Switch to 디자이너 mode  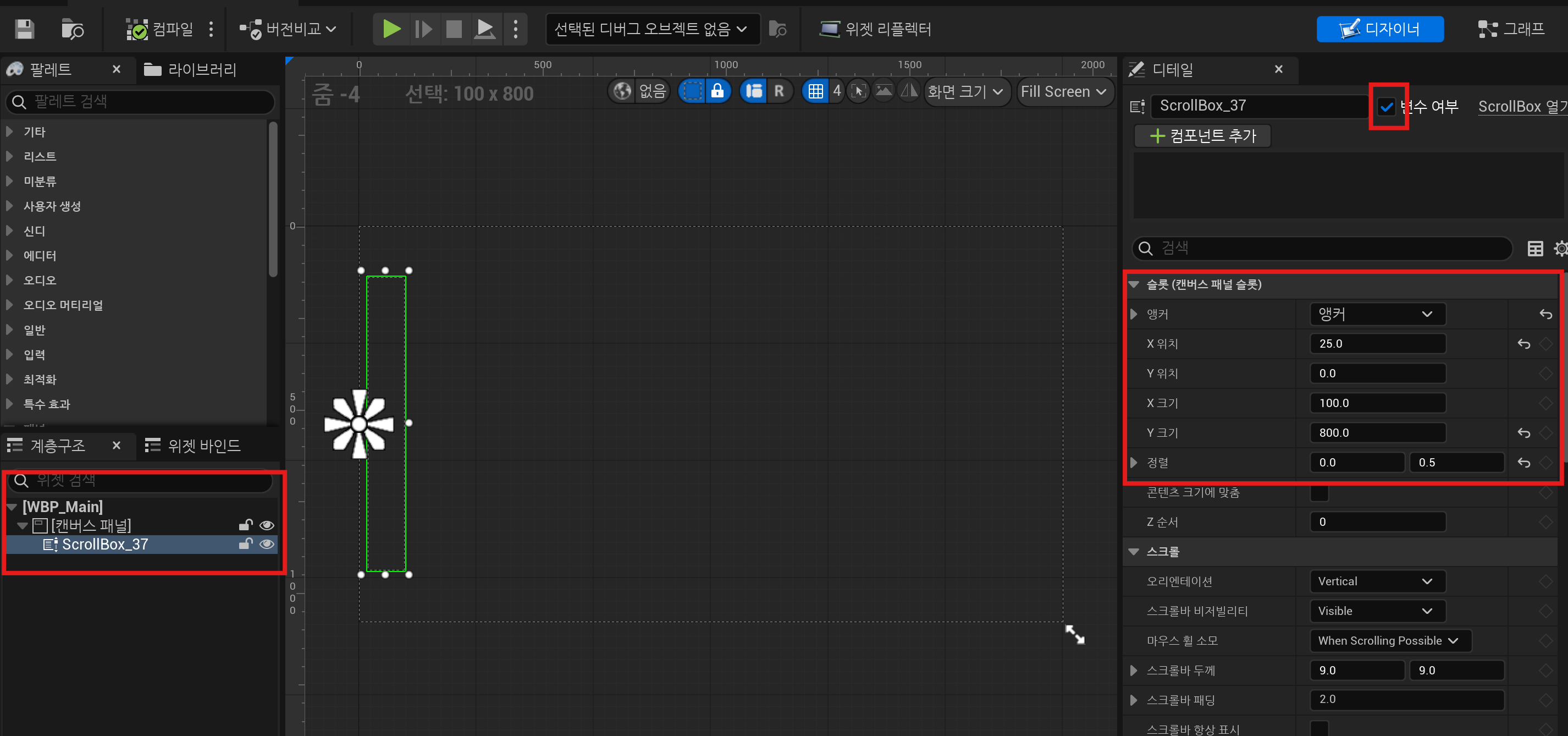1379,29
